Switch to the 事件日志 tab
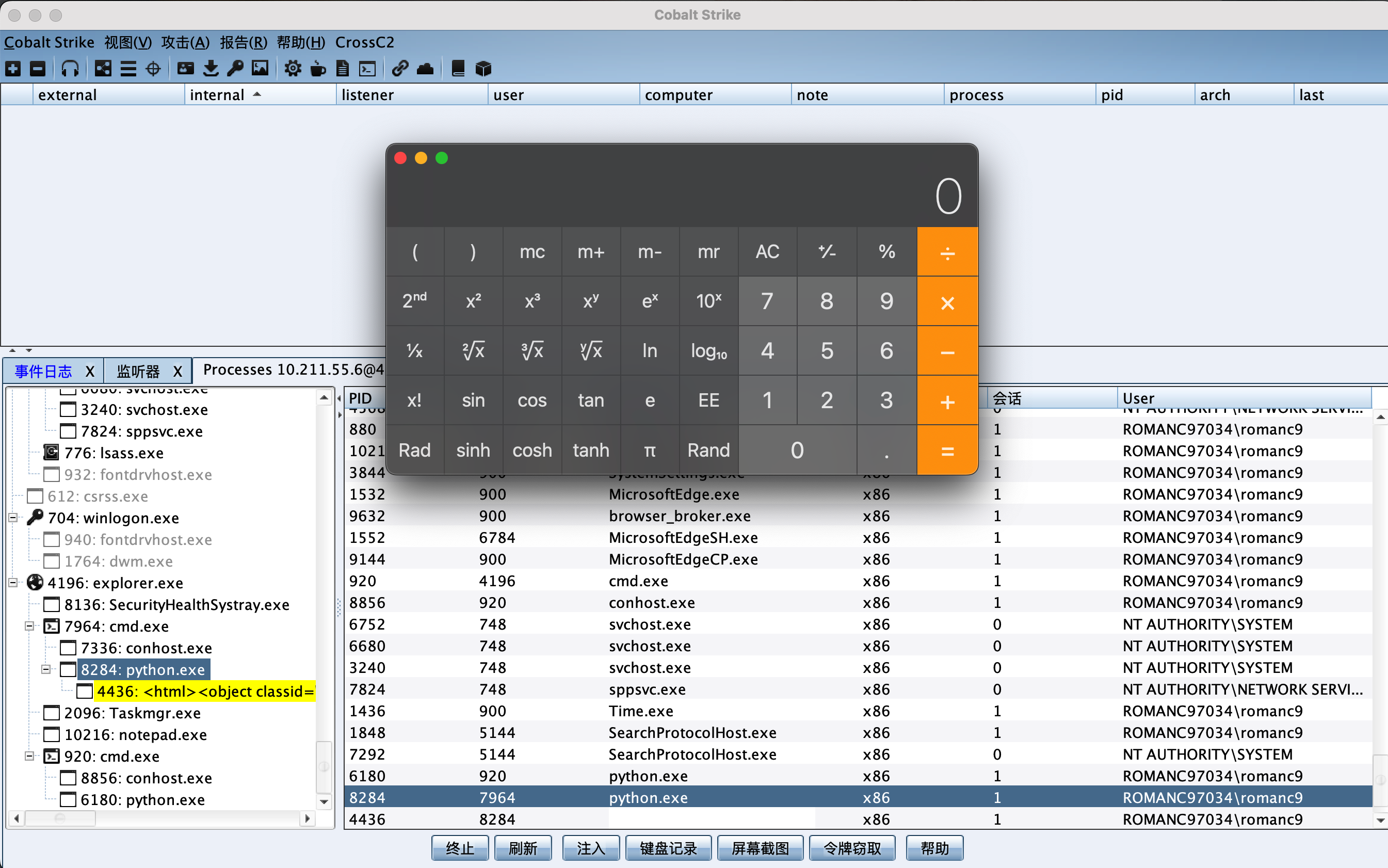Screen dimensions: 1388x868 [x=44, y=372]
